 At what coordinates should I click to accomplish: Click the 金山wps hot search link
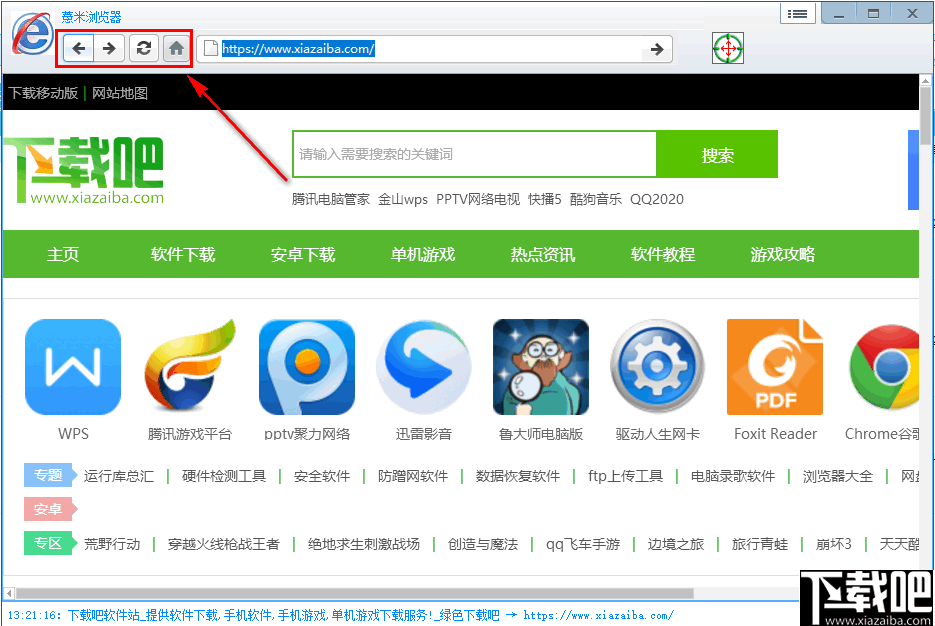(403, 199)
